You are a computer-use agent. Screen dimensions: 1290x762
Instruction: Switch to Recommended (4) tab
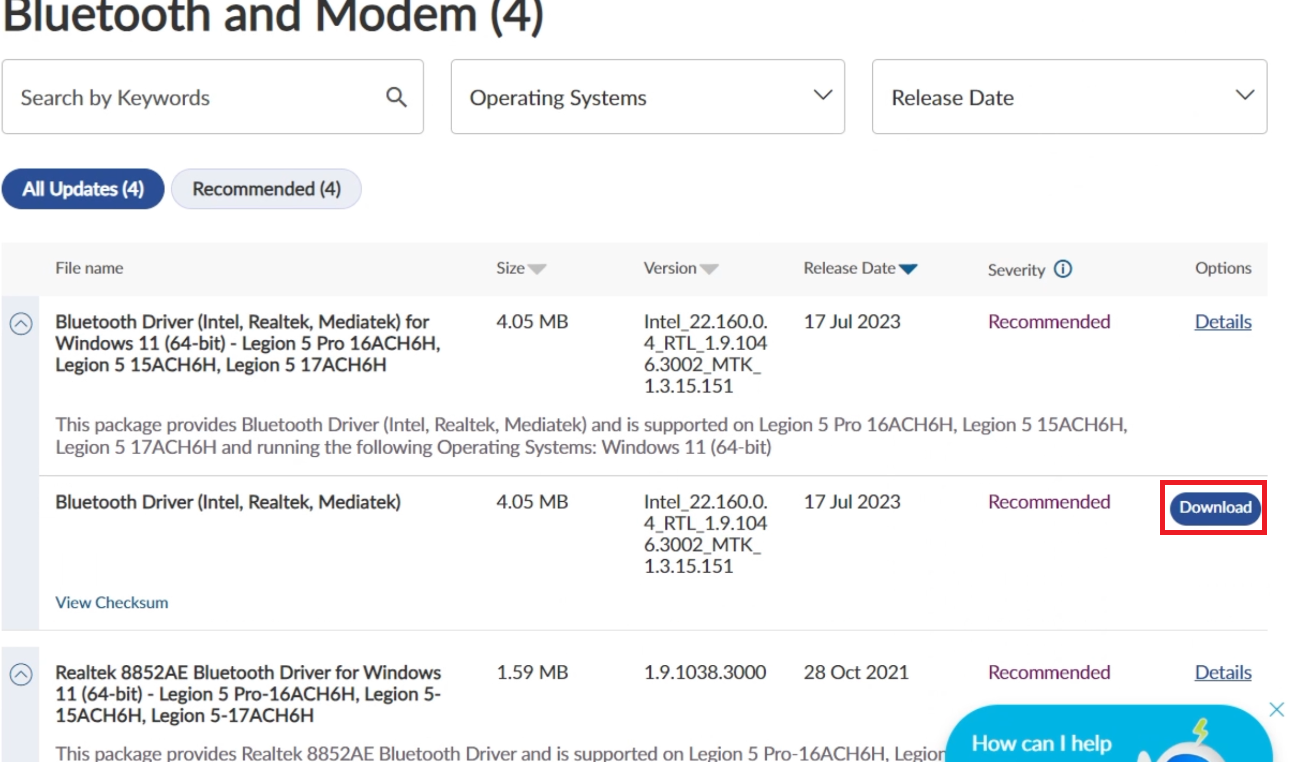point(266,189)
